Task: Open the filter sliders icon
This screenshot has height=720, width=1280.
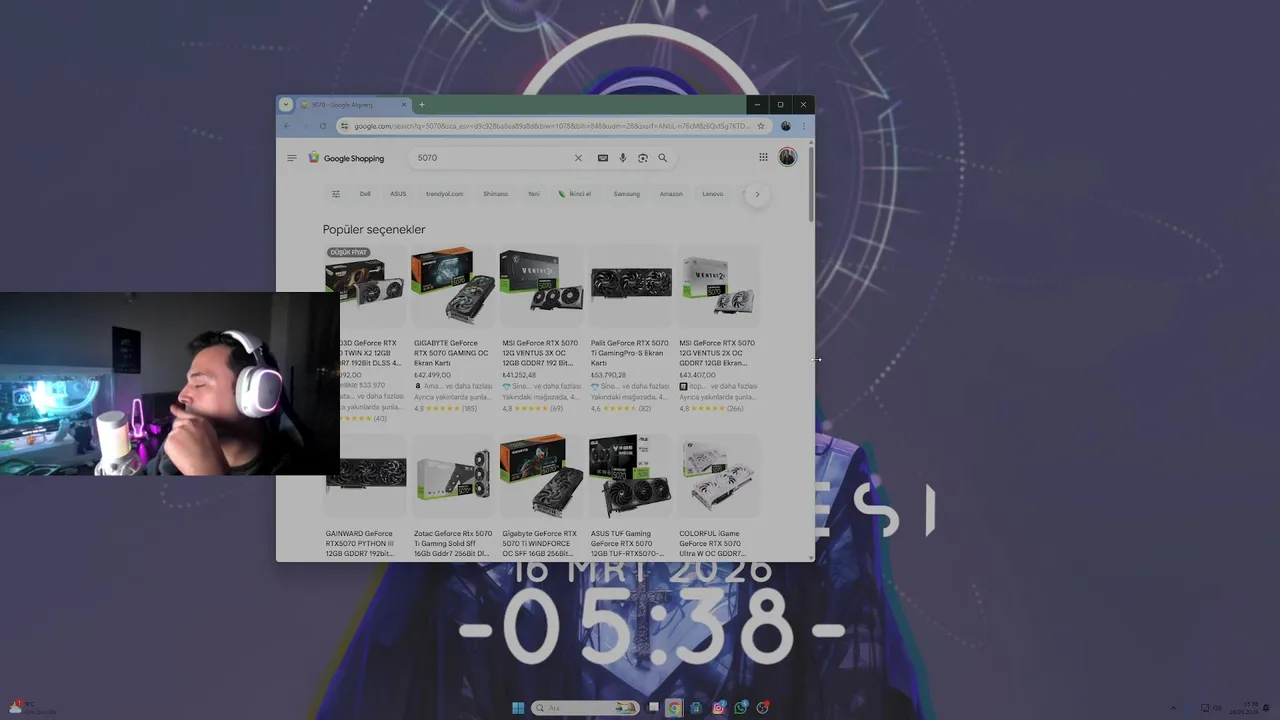Action: 336,194
